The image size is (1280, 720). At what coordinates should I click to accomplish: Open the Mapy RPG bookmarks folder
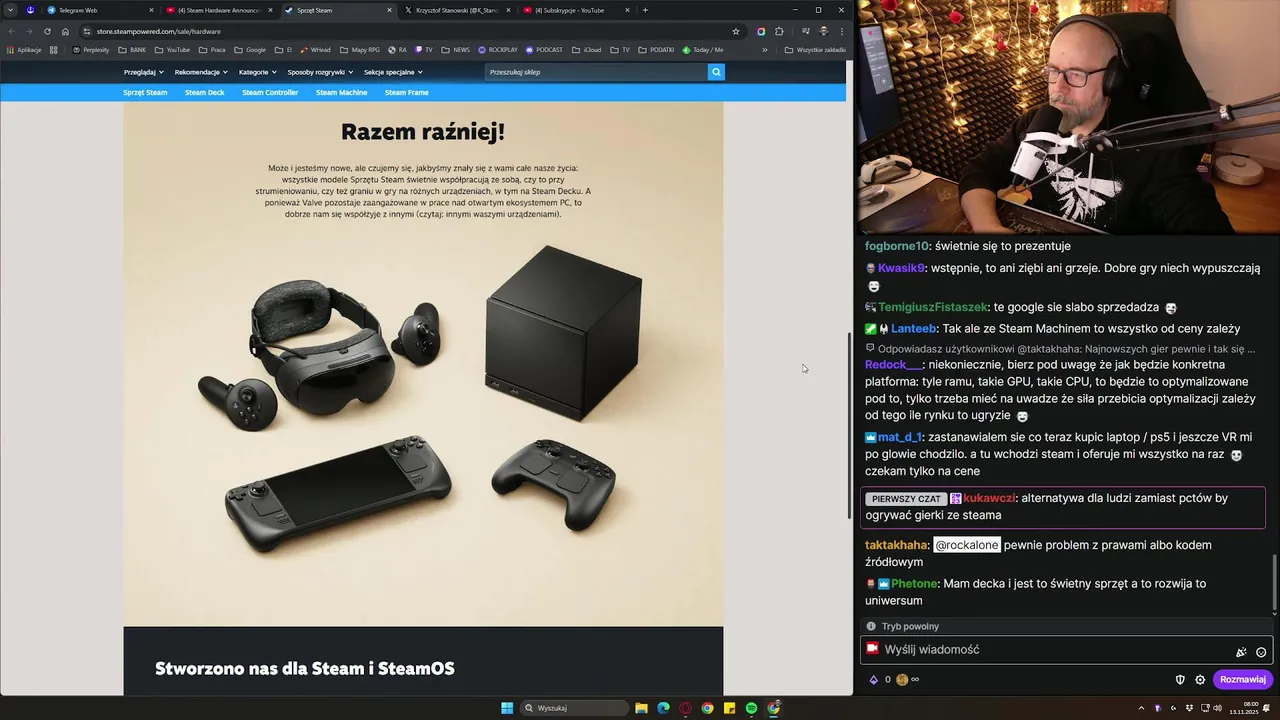(360, 50)
